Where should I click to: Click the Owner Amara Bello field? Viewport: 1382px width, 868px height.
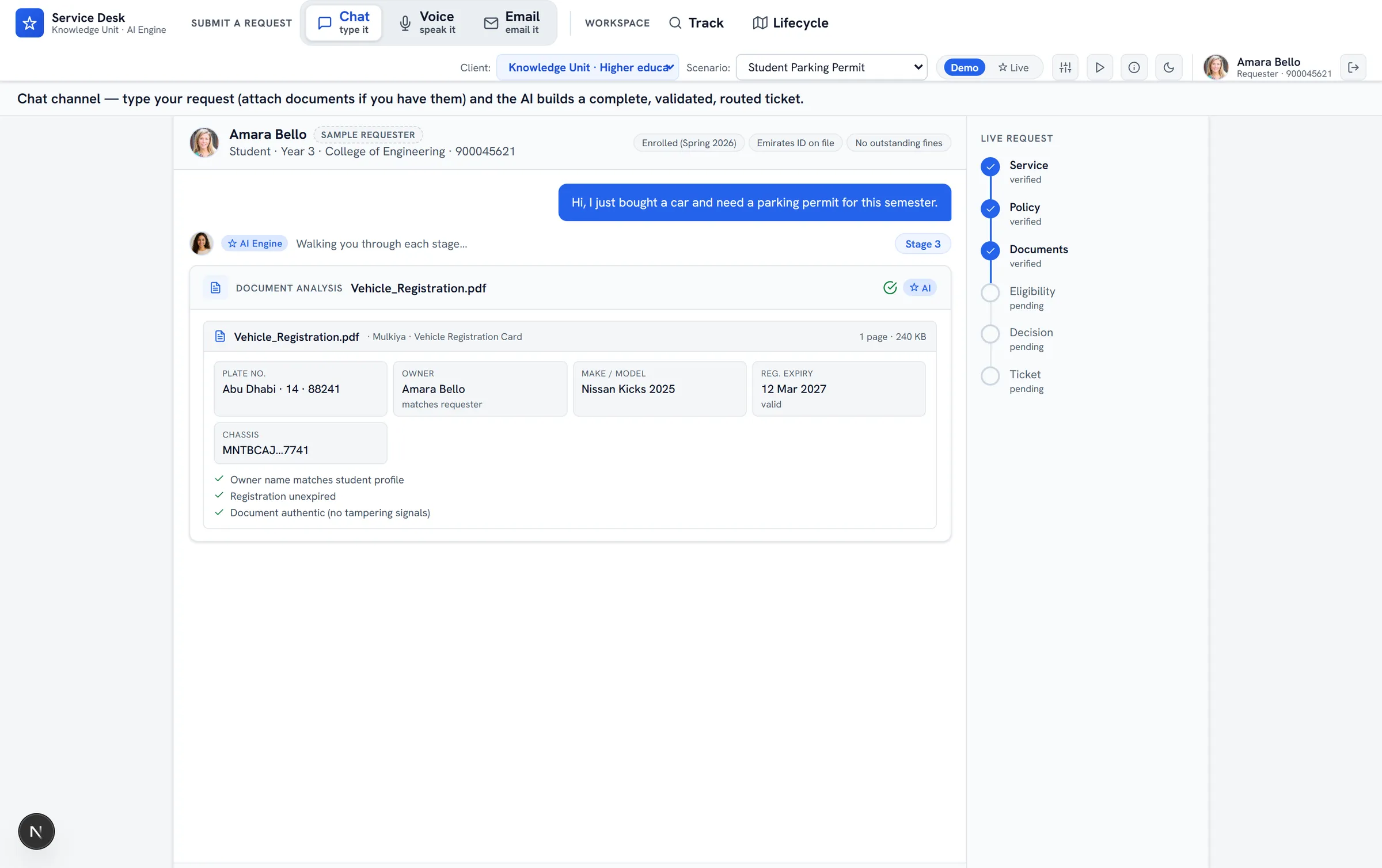pyautogui.click(x=480, y=389)
